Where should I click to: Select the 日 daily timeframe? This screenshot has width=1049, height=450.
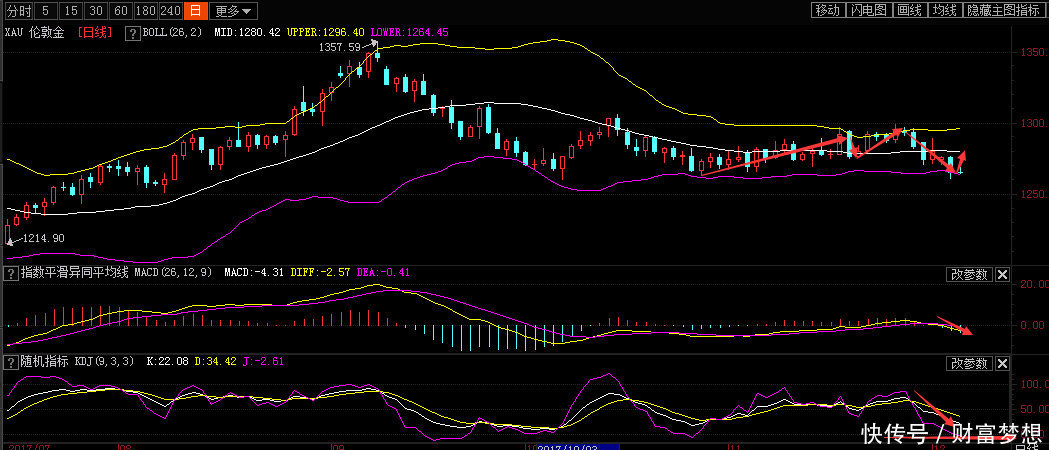[x=195, y=11]
